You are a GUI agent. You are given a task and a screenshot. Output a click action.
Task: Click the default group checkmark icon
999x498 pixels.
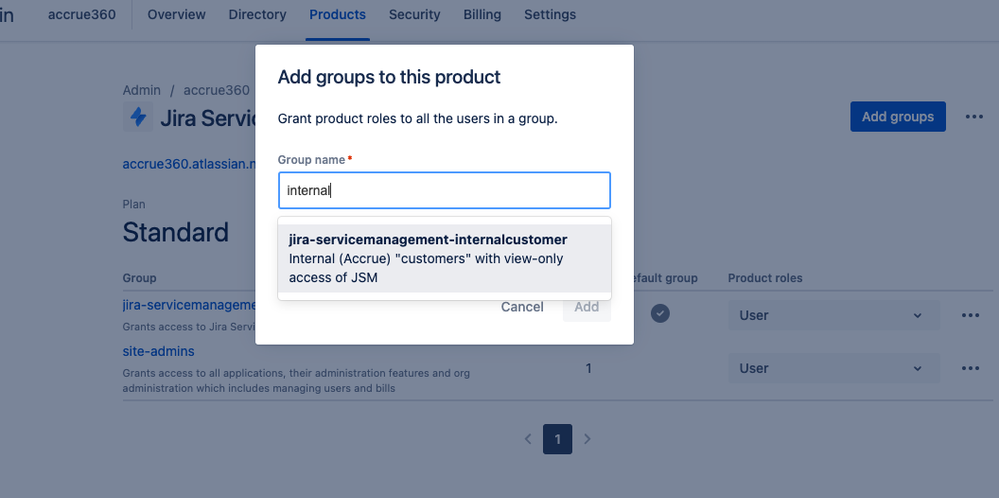click(x=660, y=313)
